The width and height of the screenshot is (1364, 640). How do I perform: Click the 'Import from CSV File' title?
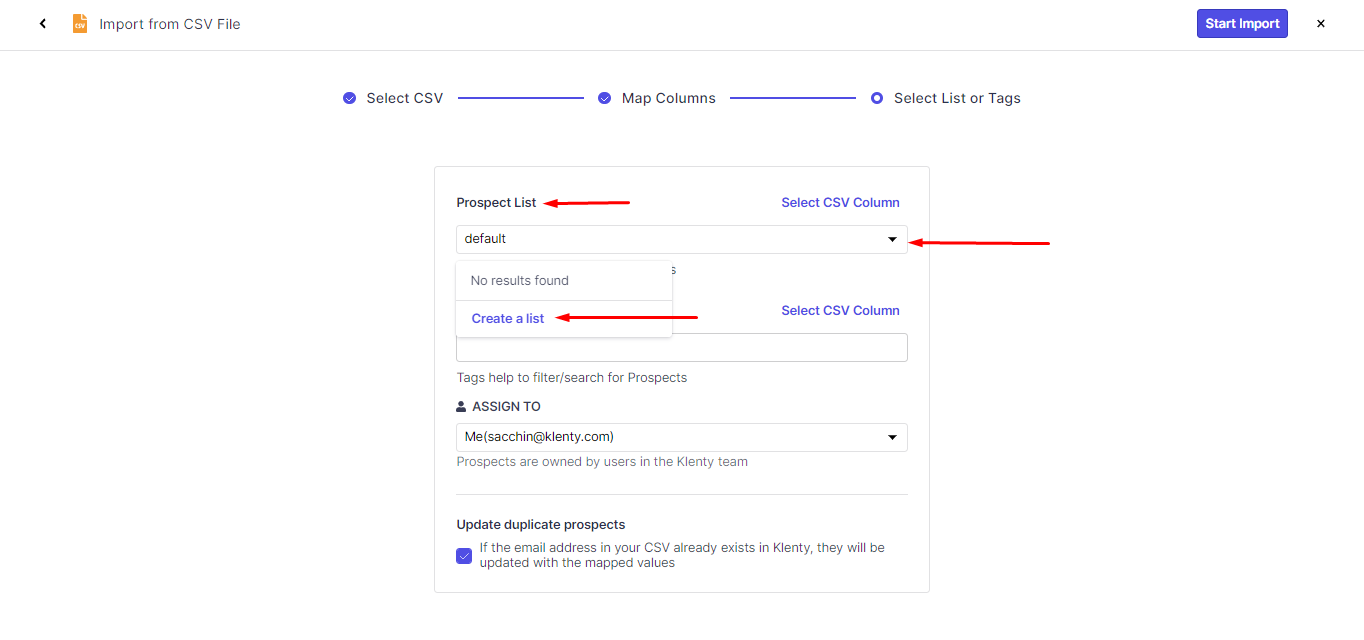(x=170, y=24)
